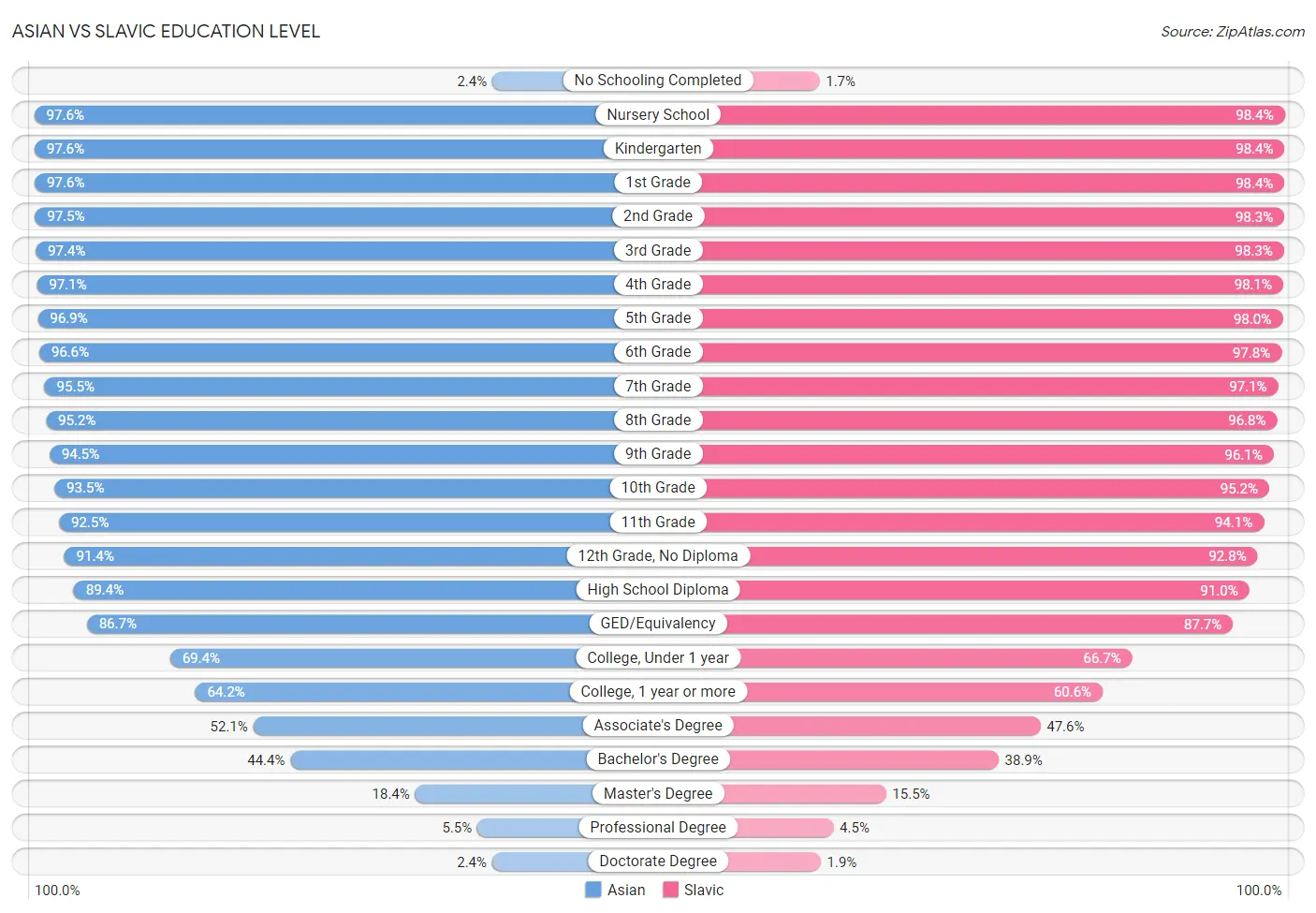Select the High School Diploma label

tap(658, 590)
